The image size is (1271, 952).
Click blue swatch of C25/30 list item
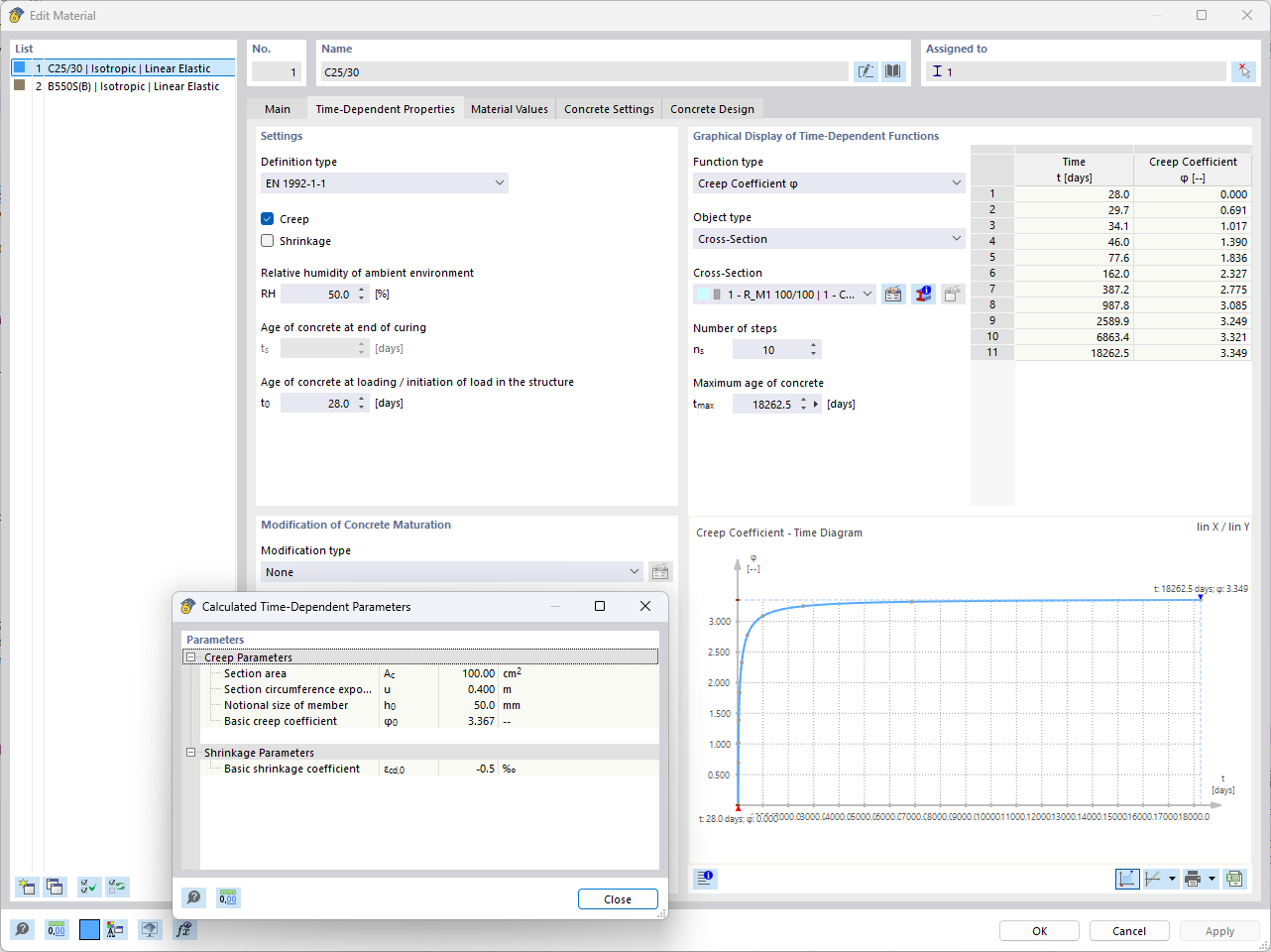click(x=20, y=67)
